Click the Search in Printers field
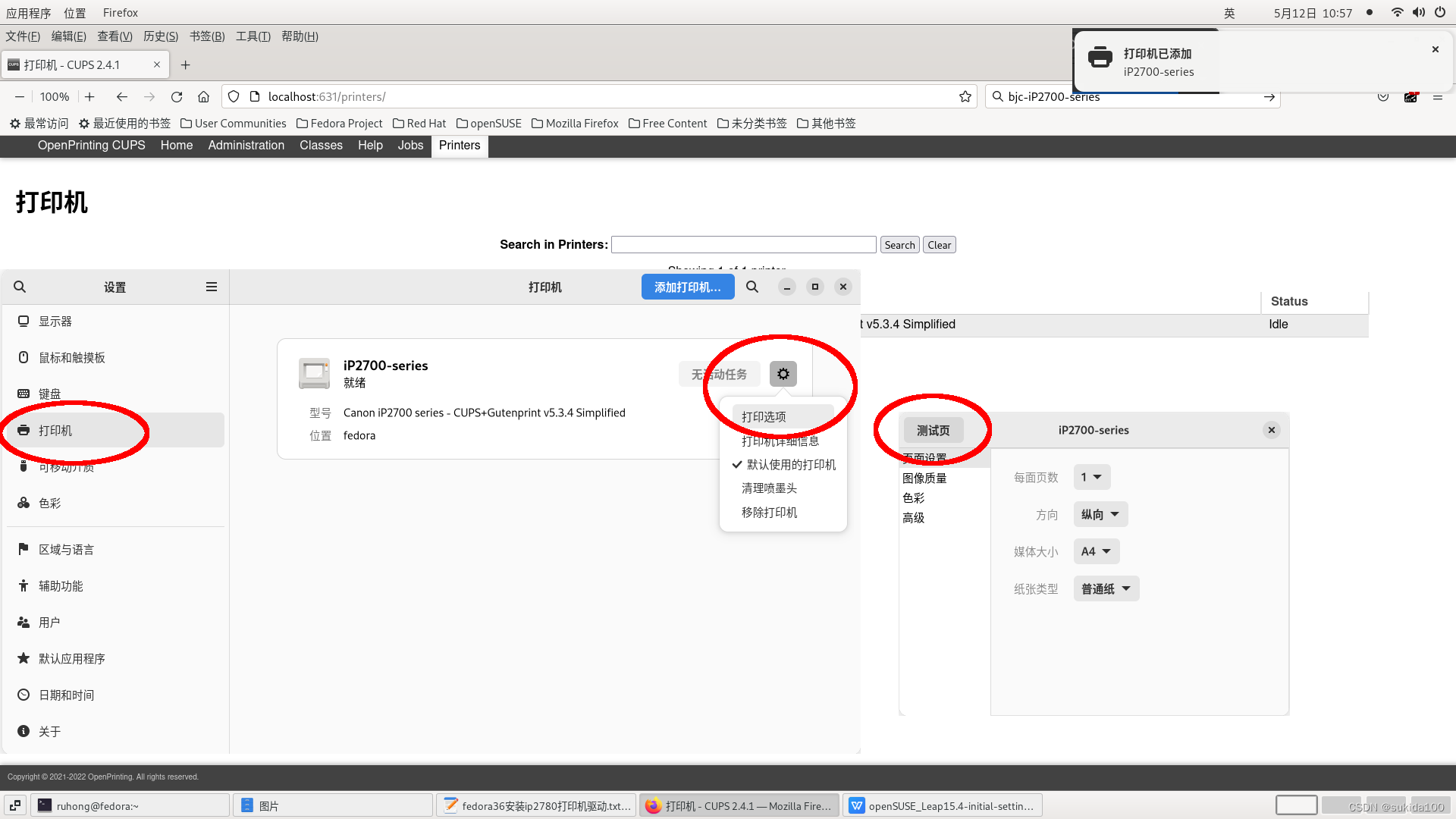 (x=743, y=244)
